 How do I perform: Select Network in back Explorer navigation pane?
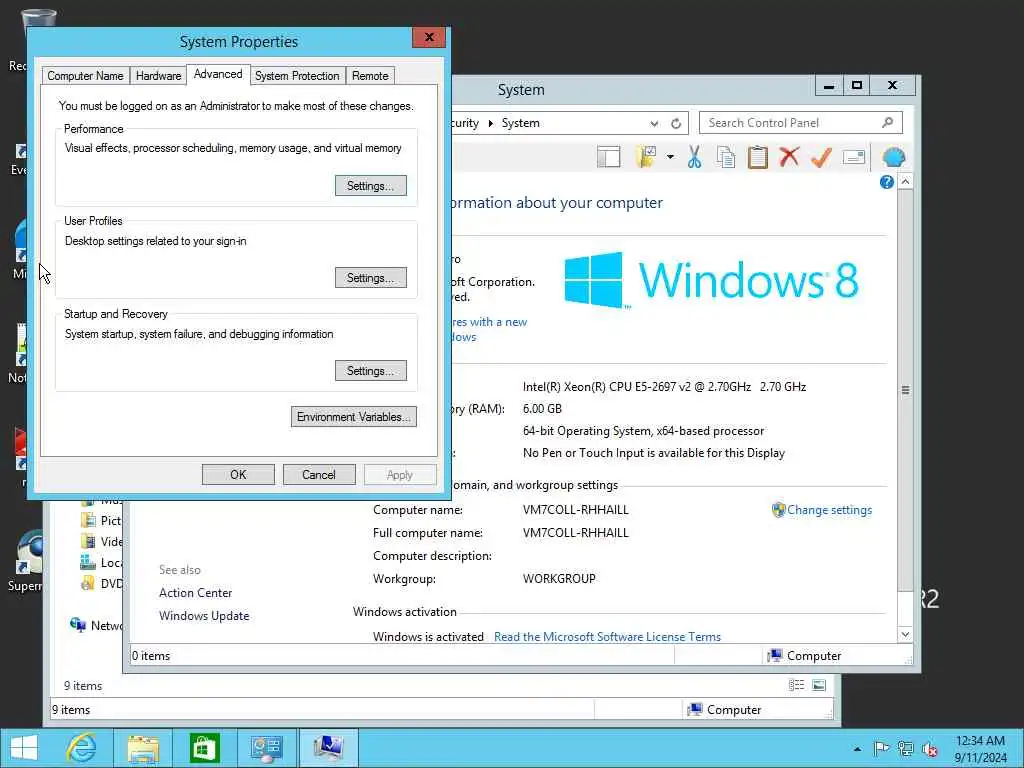pyautogui.click(x=96, y=626)
